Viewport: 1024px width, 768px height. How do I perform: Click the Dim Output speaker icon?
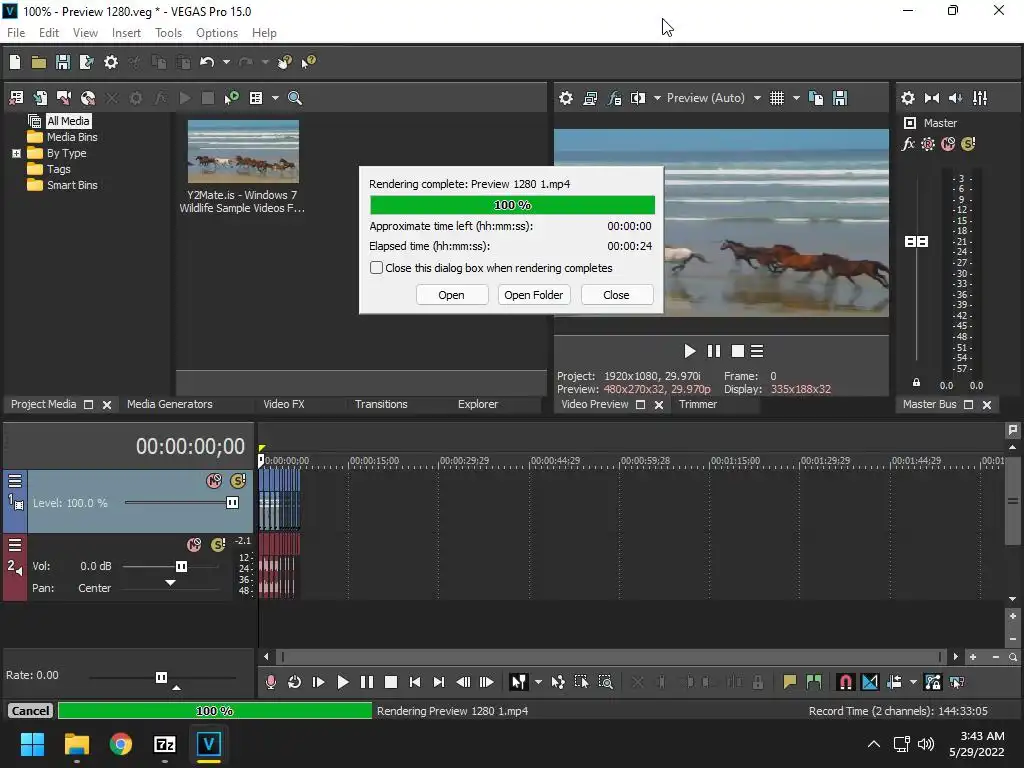point(955,98)
